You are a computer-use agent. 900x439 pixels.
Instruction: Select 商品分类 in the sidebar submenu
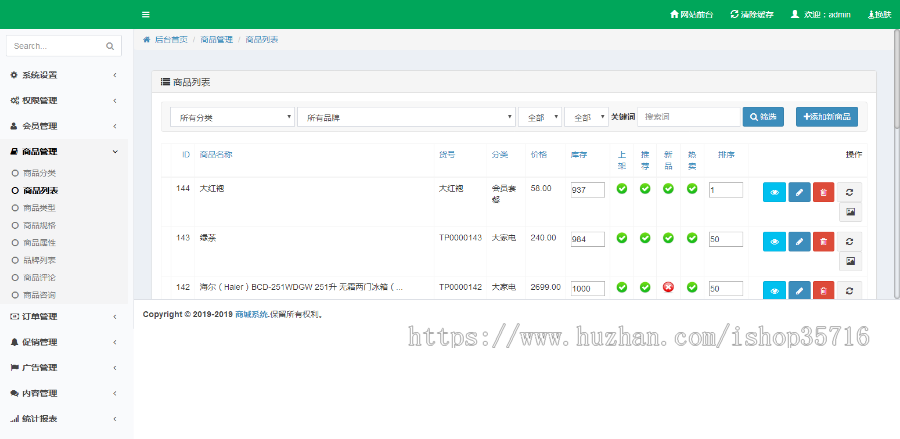(40, 173)
